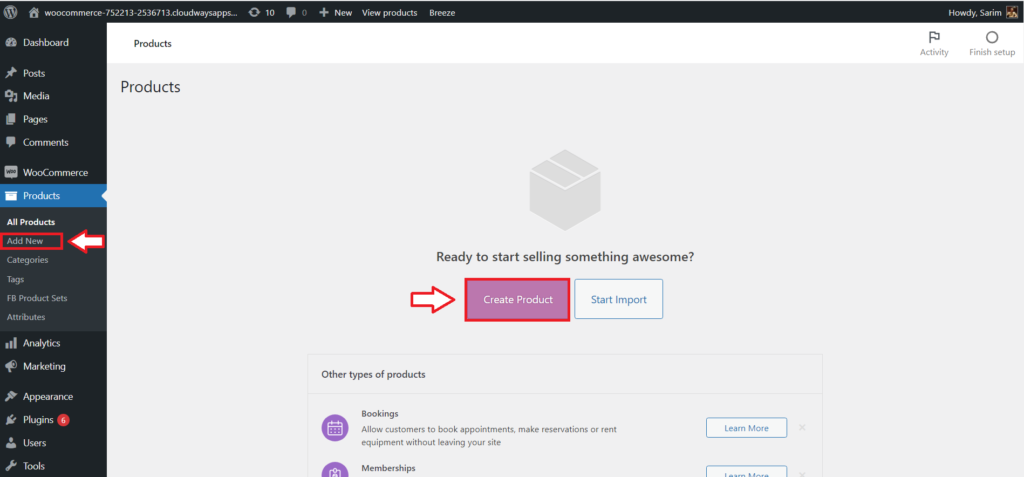The width and height of the screenshot is (1024, 477).
Task: Click the user avatar next to Howdy, Sarim
Action: tap(1012, 12)
